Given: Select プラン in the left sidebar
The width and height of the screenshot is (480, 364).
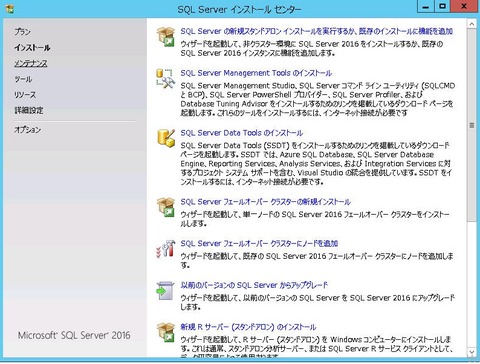Looking at the screenshot, I should 22,32.
